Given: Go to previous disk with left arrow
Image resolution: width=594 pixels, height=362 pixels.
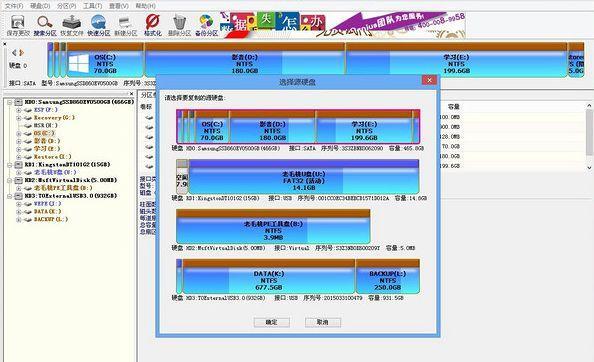Looking at the screenshot, I should pos(14,53).
